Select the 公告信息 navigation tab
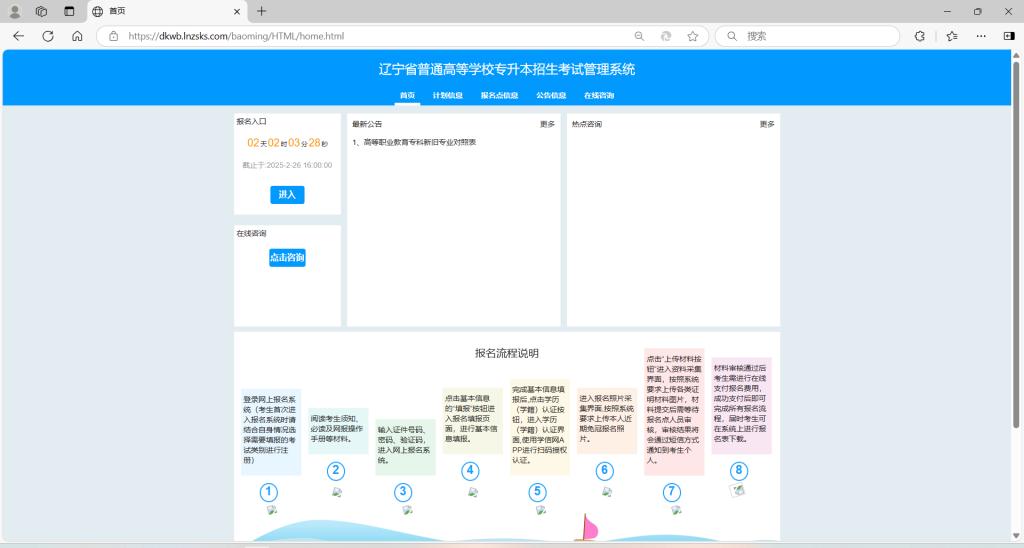 pos(551,96)
